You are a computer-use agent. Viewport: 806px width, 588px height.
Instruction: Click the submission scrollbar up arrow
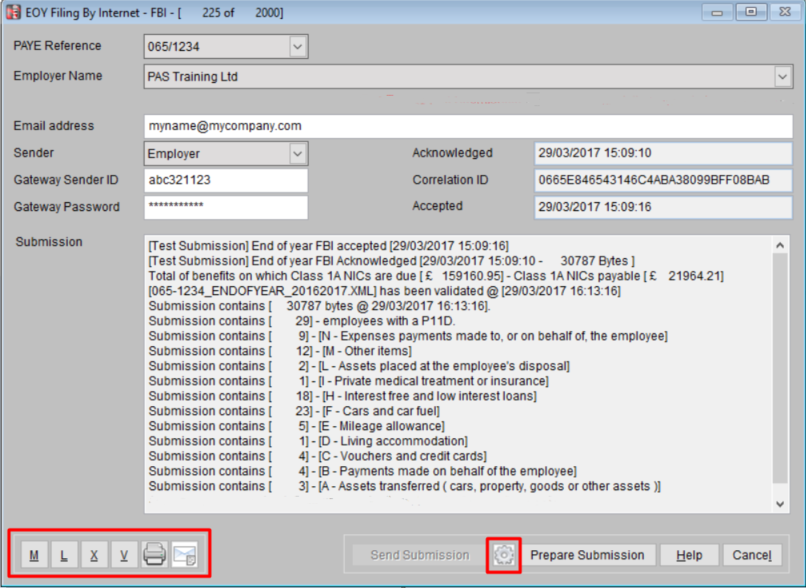click(780, 246)
